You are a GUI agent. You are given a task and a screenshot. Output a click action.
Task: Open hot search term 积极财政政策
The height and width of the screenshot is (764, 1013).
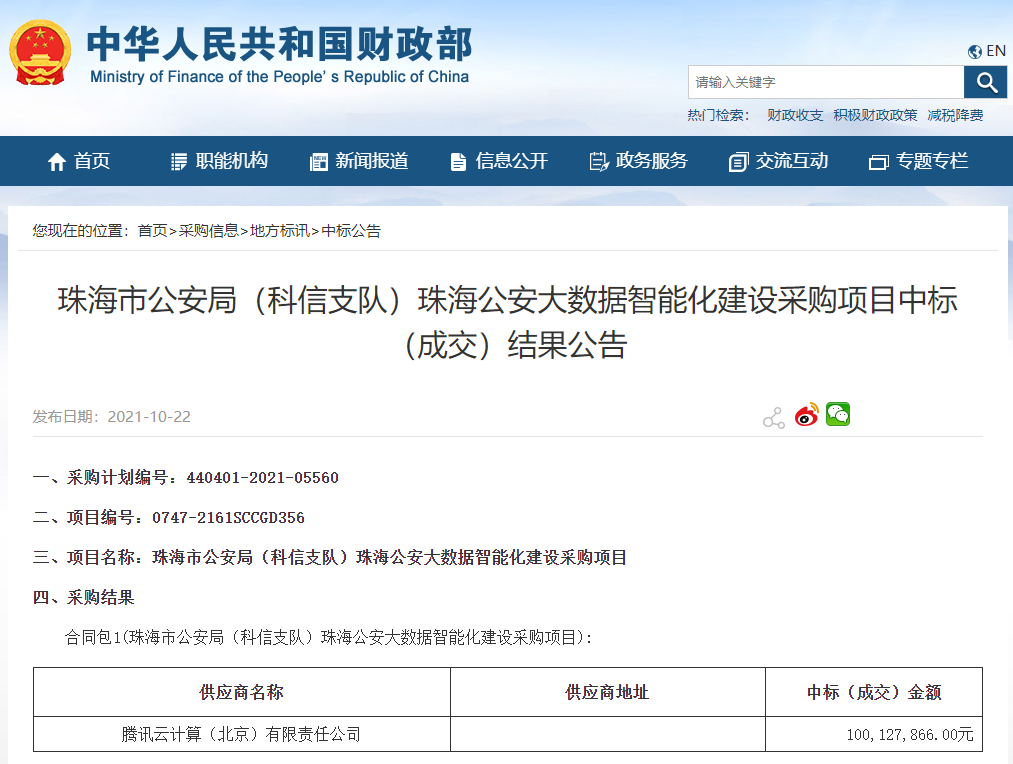875,115
